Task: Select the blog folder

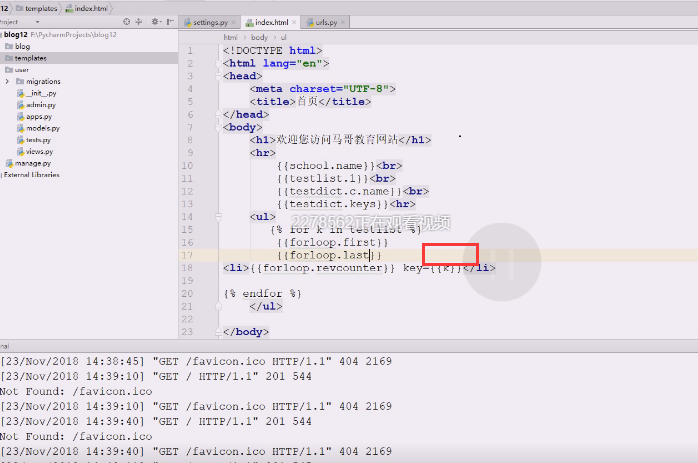Action: click(x=22, y=46)
